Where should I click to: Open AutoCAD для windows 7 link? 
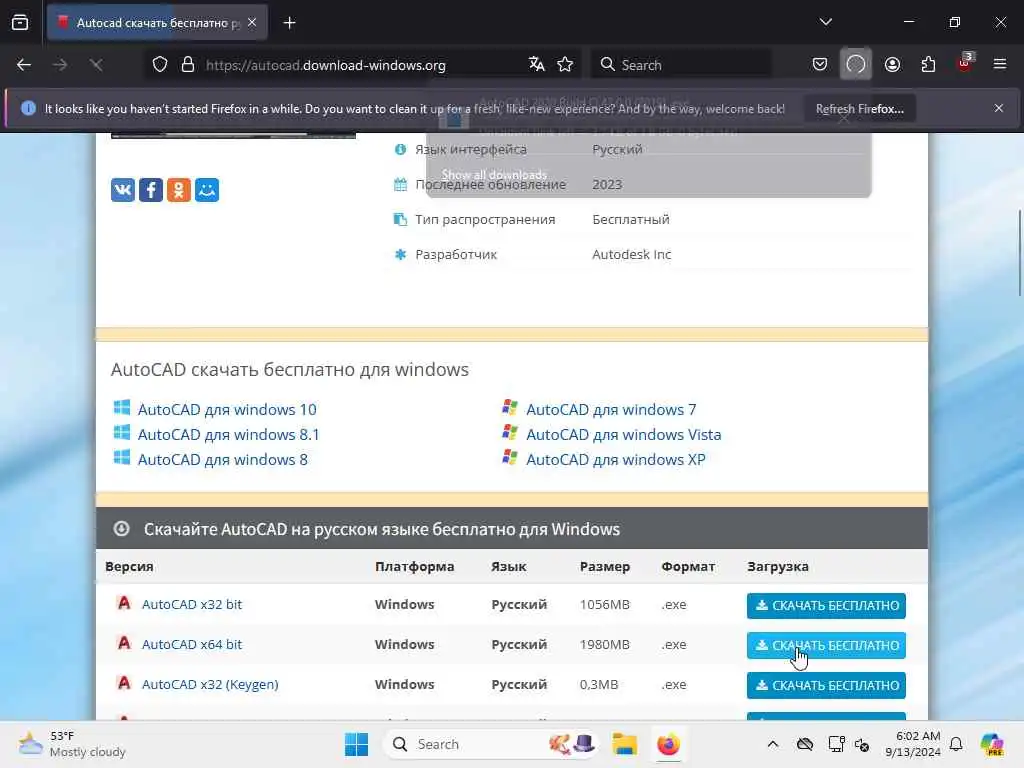pyautogui.click(x=611, y=409)
